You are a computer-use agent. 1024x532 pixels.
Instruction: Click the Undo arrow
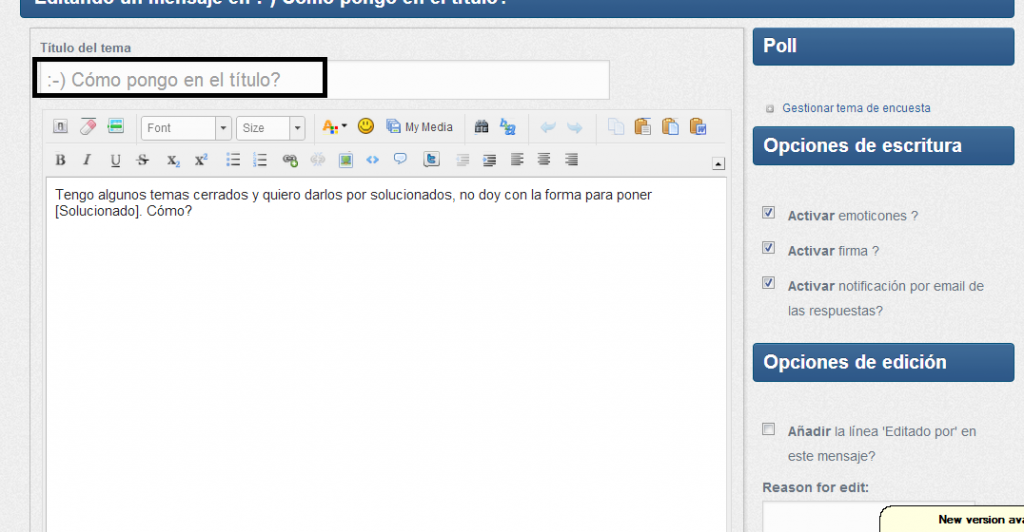(547, 127)
